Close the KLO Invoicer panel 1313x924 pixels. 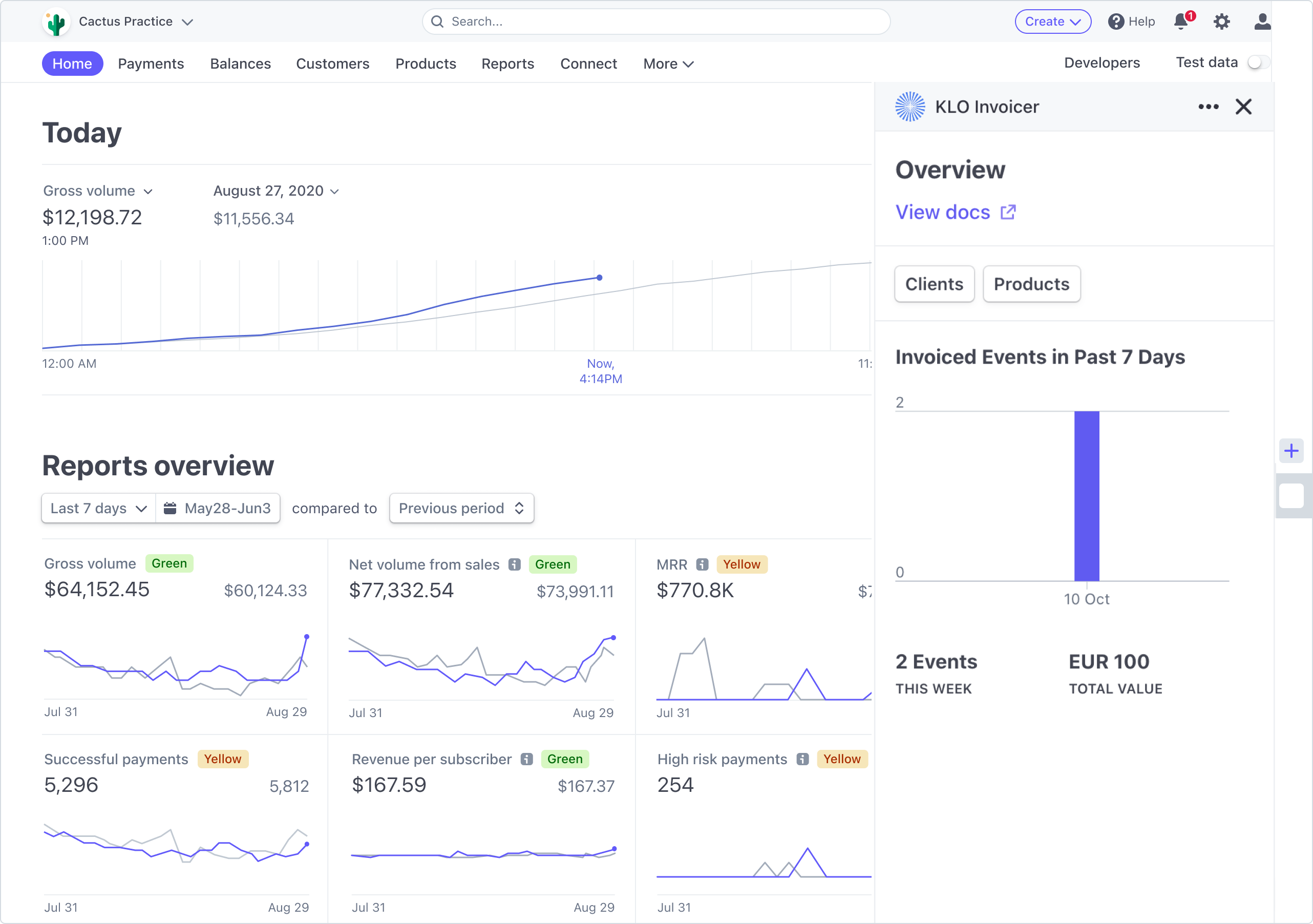1243,107
